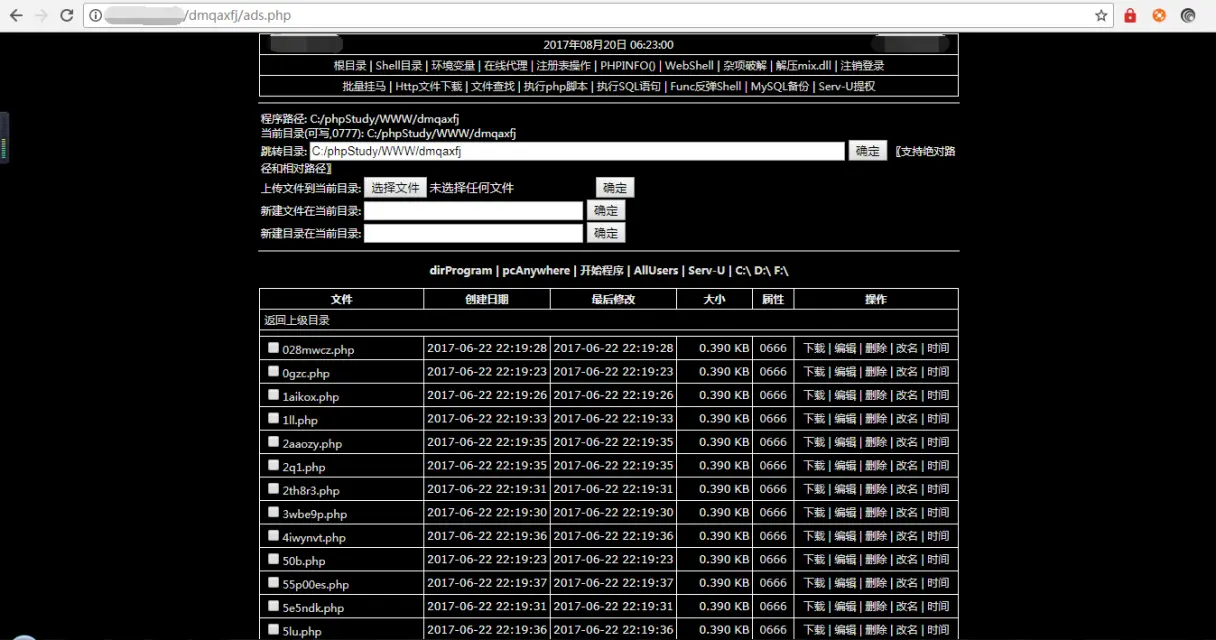This screenshot has width=1216, height=640.
Task: Open the AllUsers shortcut link
Action: click(656, 271)
